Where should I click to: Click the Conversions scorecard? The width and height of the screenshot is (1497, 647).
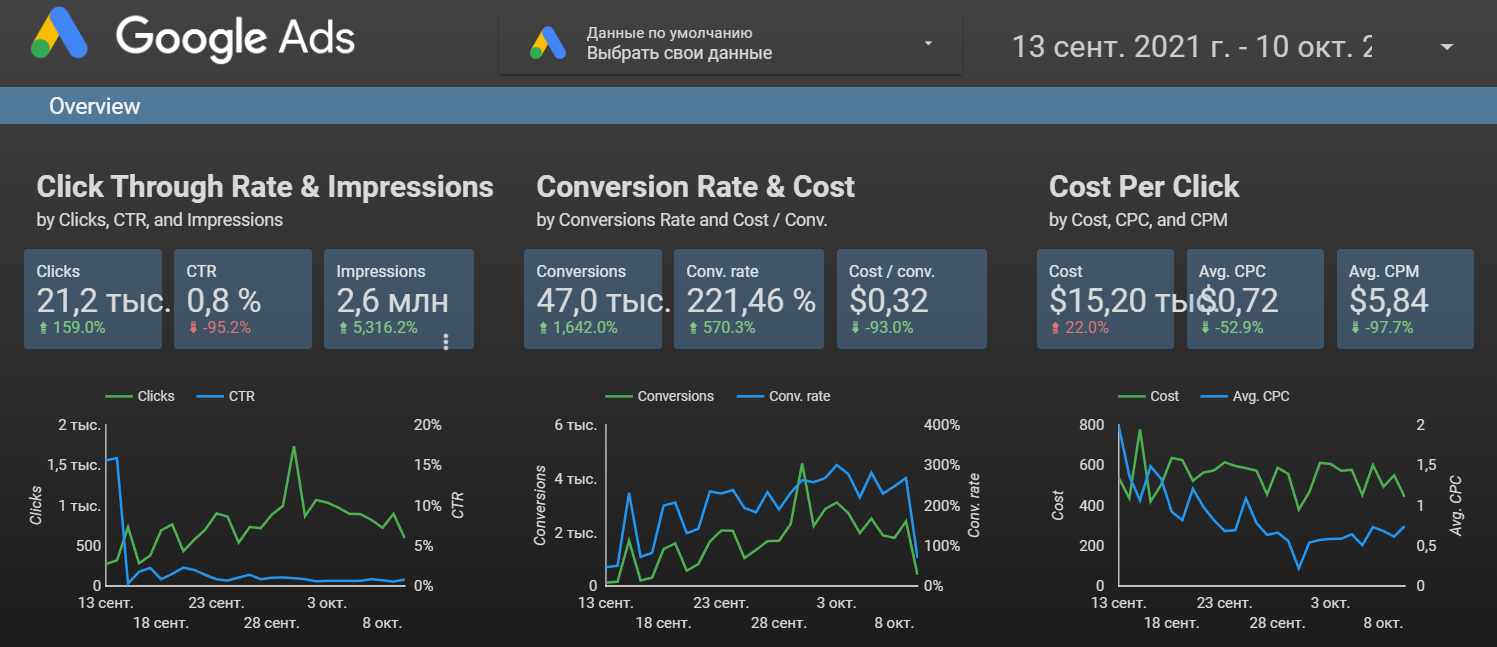(593, 299)
